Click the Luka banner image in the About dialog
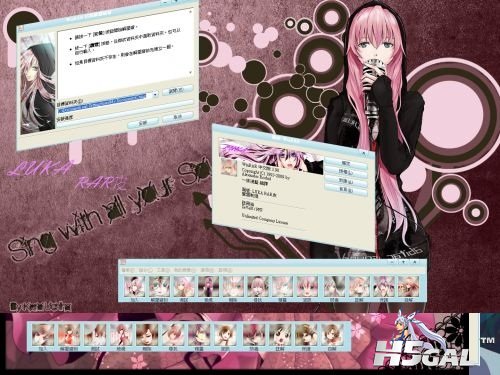The image size is (500, 375). pos(271,156)
